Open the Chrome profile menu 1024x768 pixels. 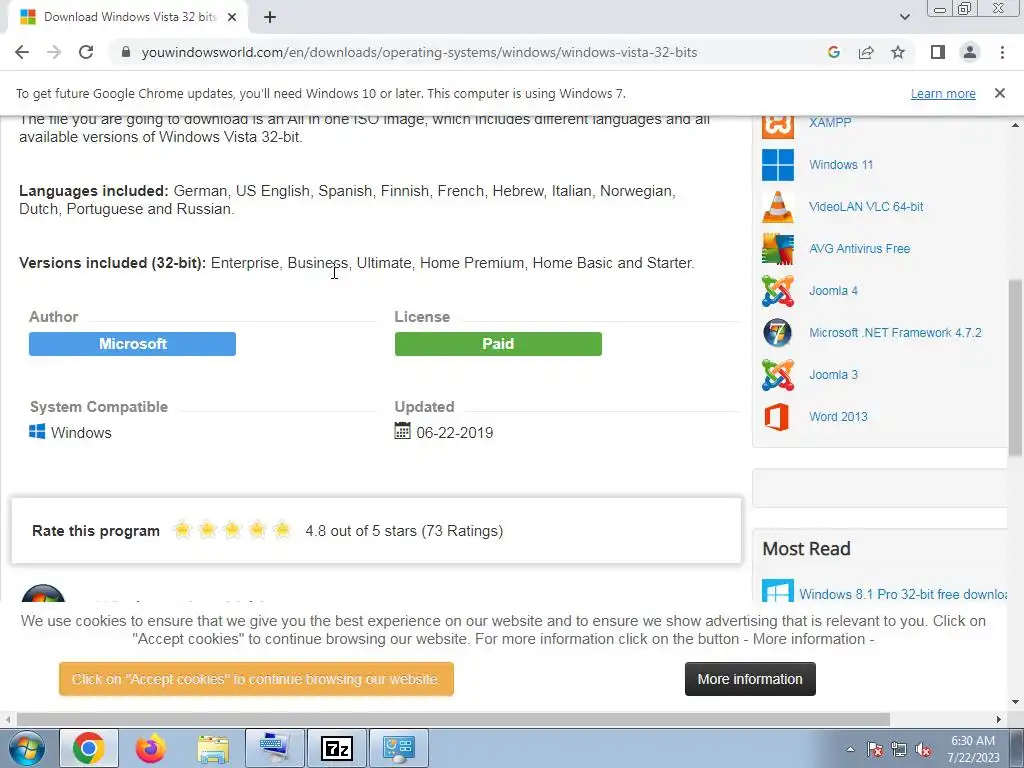click(x=970, y=52)
